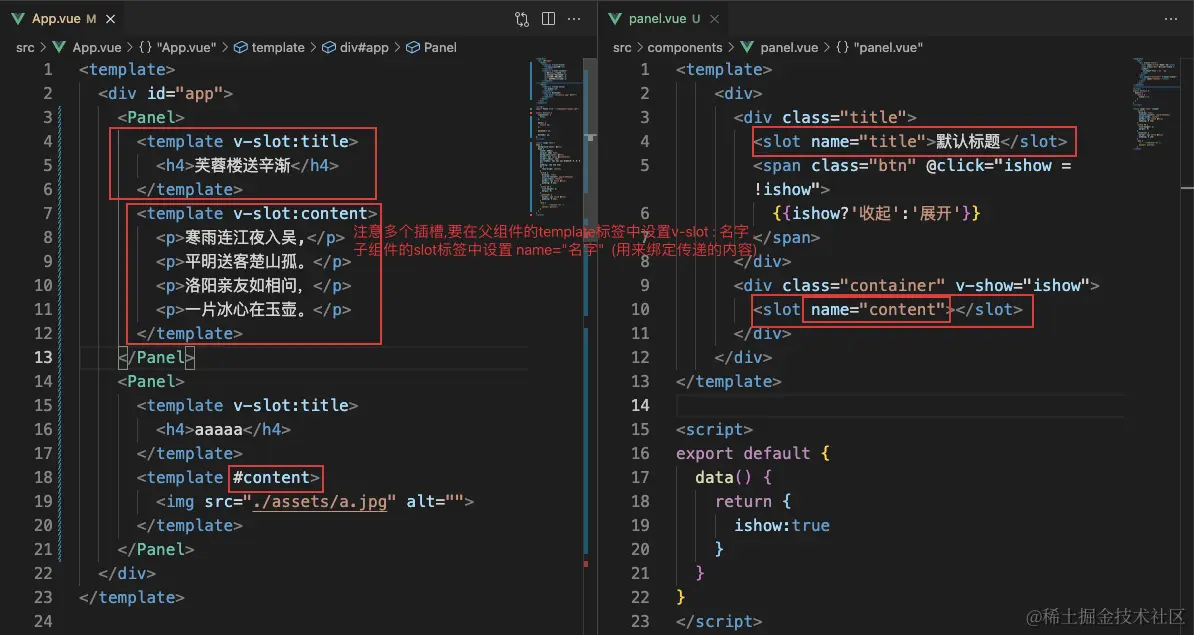
Task: Split the left editor to the right
Action: pyautogui.click(x=548, y=18)
